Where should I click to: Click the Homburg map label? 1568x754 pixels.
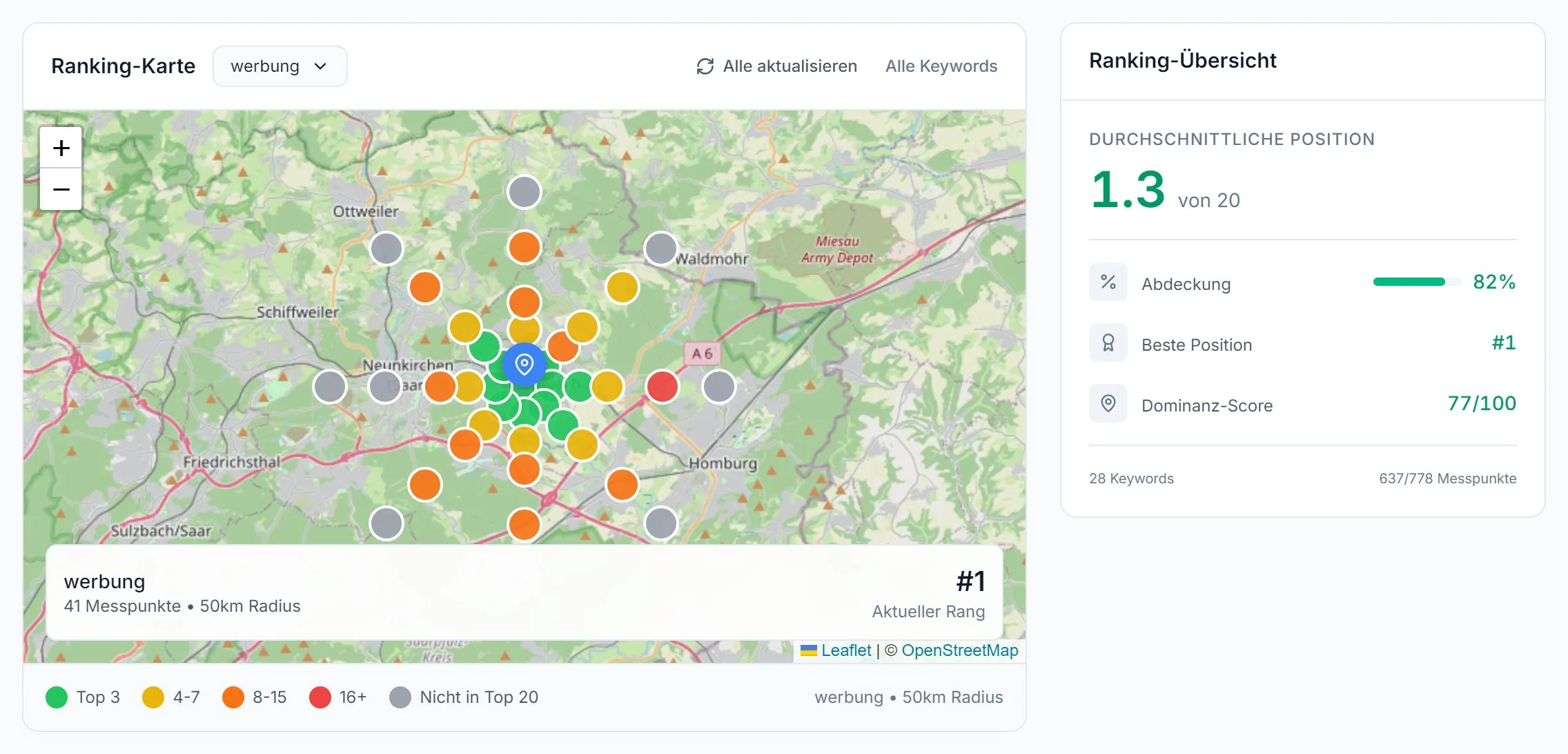pyautogui.click(x=723, y=463)
